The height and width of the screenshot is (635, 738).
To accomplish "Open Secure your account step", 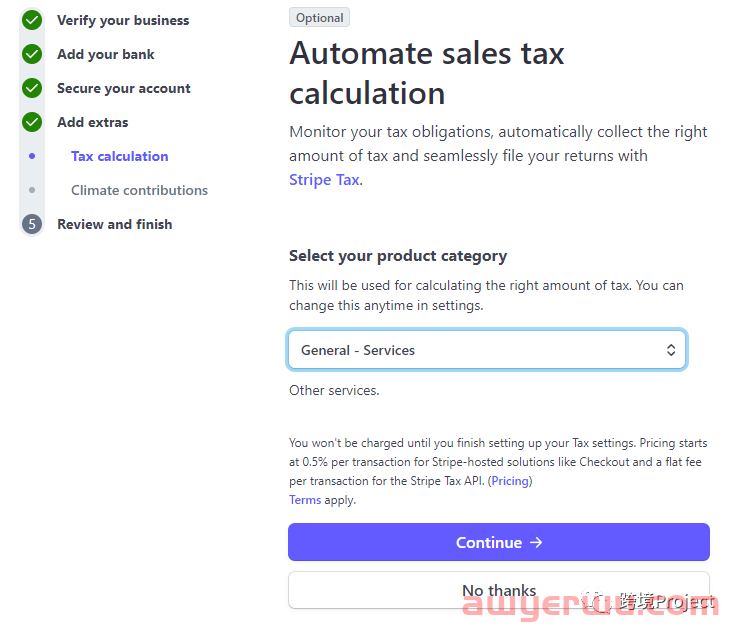I will [x=124, y=88].
